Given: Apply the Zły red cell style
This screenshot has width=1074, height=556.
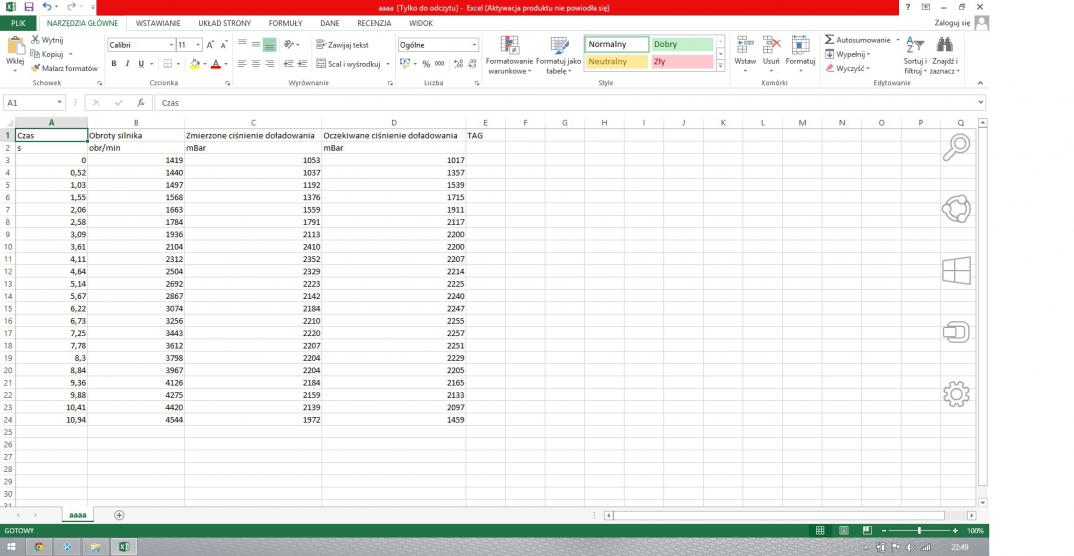Looking at the screenshot, I should pyautogui.click(x=682, y=62).
